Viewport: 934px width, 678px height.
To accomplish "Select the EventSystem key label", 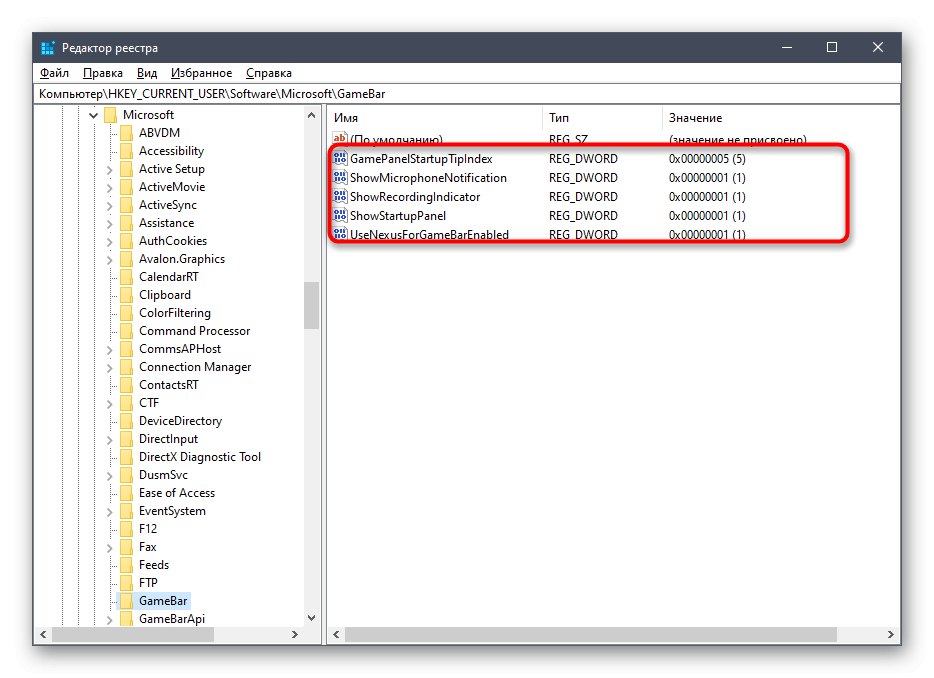I will pyautogui.click(x=172, y=511).
